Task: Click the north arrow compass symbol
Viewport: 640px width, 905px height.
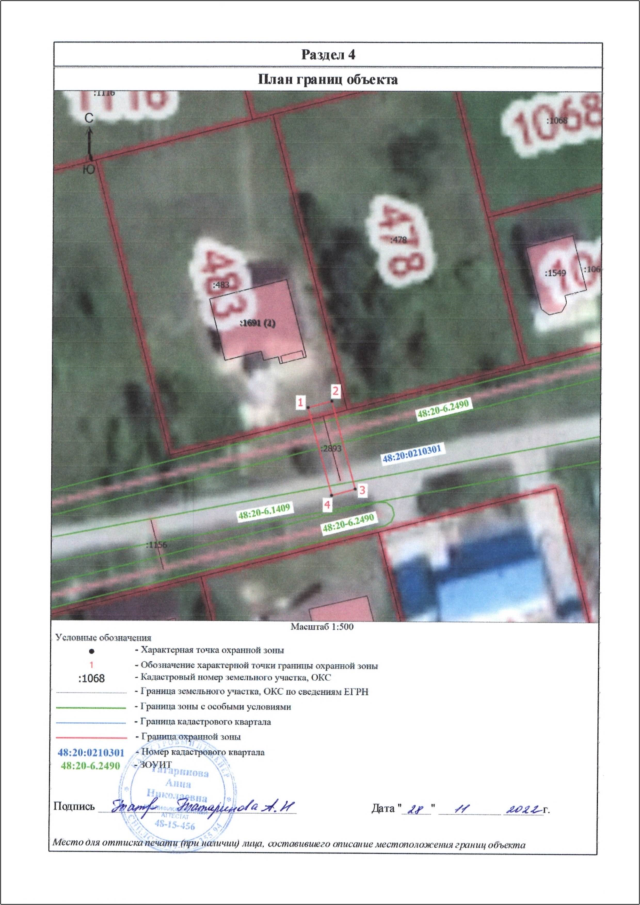Action: tap(90, 143)
